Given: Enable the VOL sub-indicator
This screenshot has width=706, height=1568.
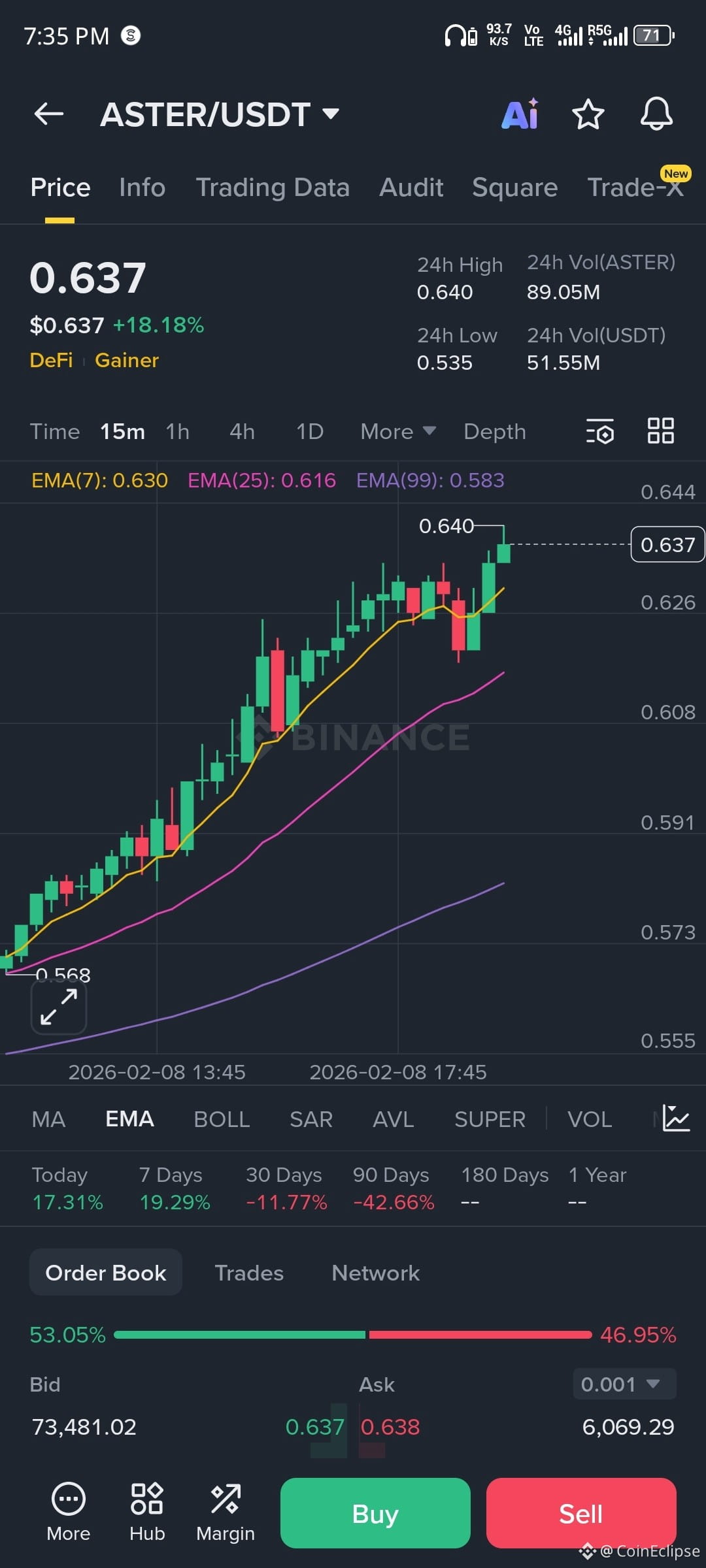Looking at the screenshot, I should click(x=590, y=1119).
